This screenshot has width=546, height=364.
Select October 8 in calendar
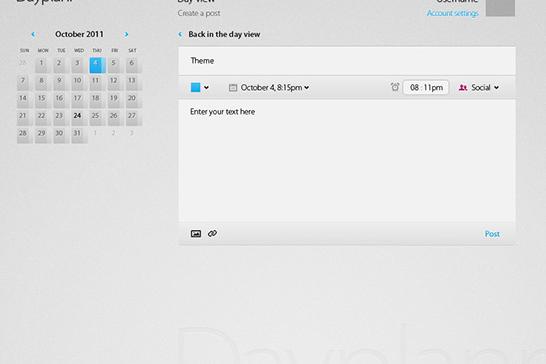[43, 83]
